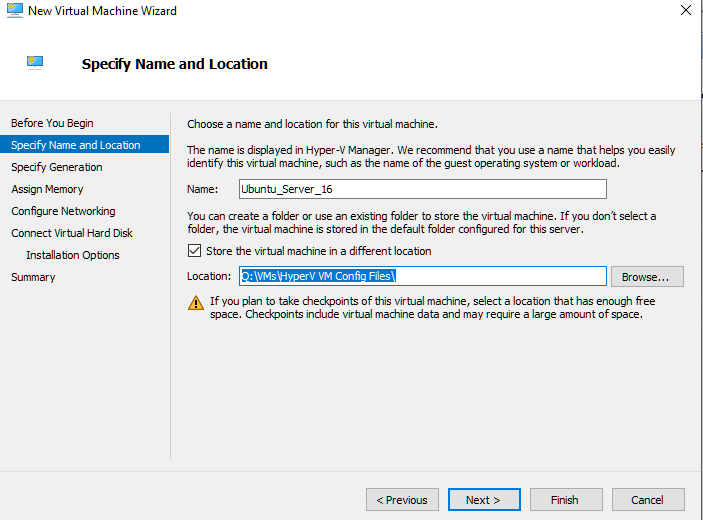Click the yellow warning triangle icon
The width and height of the screenshot is (703, 520).
[195, 303]
